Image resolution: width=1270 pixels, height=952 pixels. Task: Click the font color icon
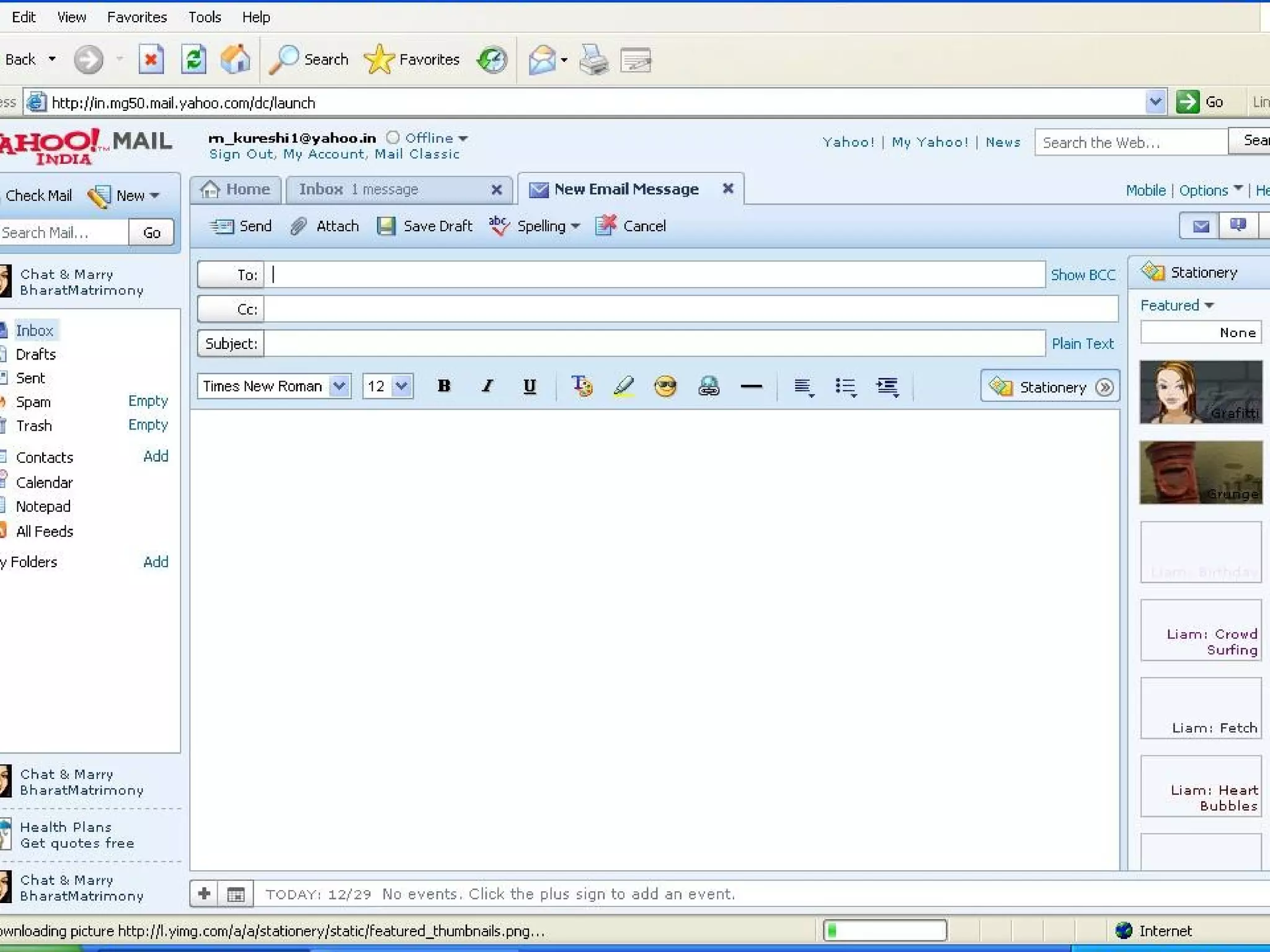point(581,386)
